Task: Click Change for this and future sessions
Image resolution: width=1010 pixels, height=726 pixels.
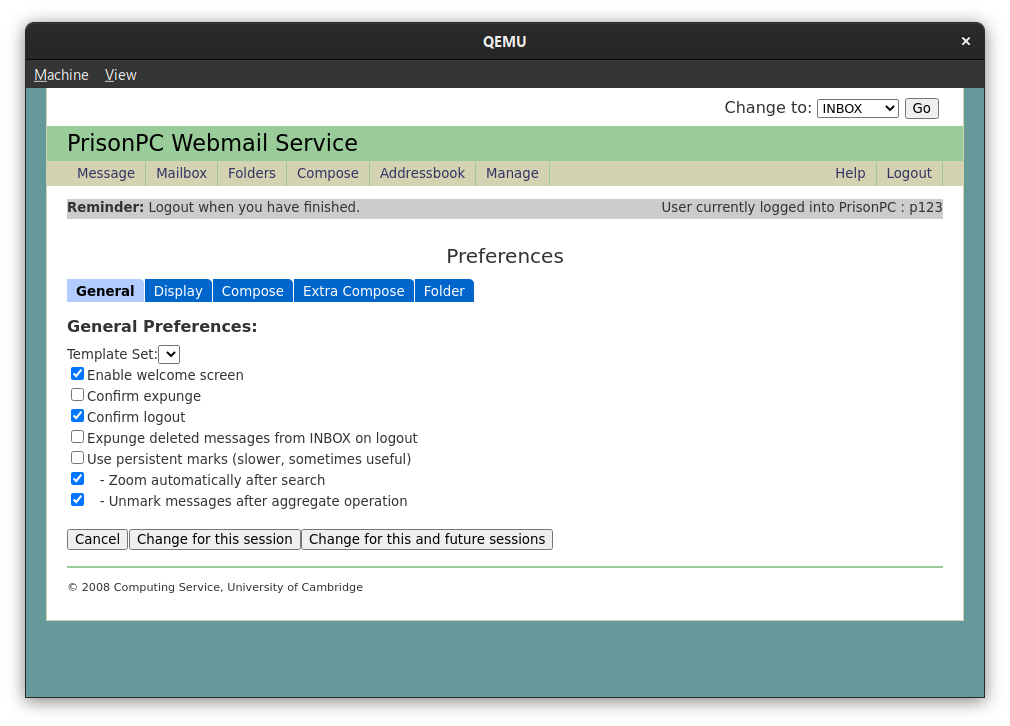Action: pos(427,539)
